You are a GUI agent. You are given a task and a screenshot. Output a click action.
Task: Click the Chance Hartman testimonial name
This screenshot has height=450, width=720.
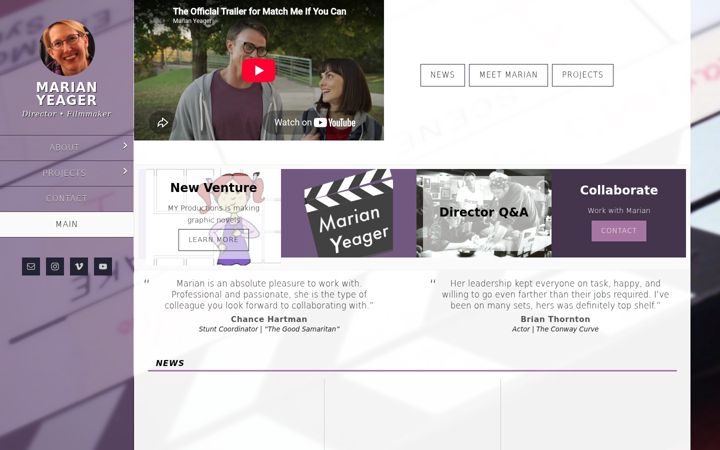pos(269,319)
